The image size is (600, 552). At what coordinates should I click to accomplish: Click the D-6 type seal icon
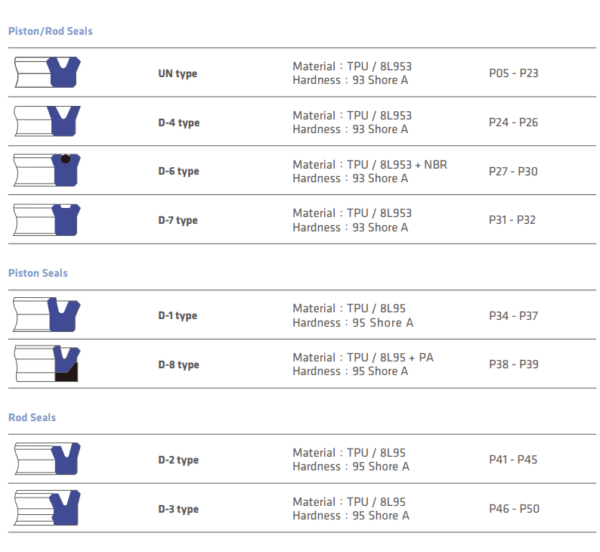coord(48,170)
